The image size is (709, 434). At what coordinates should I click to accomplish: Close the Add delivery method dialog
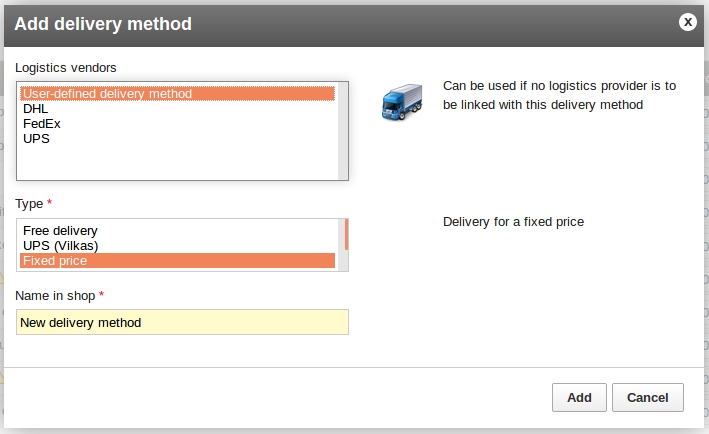pos(687,22)
